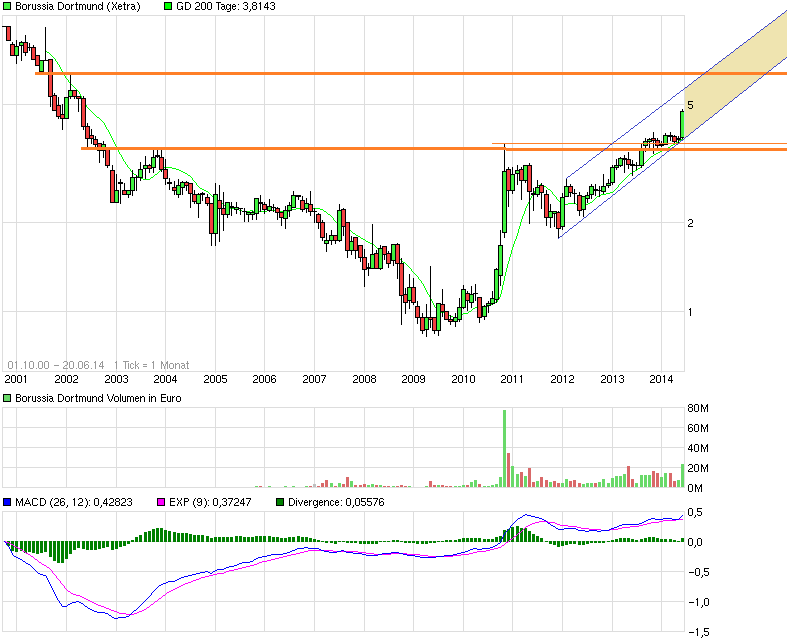Click the MACD axis value -1,0
Screen dimensions: 787x640
(699, 602)
